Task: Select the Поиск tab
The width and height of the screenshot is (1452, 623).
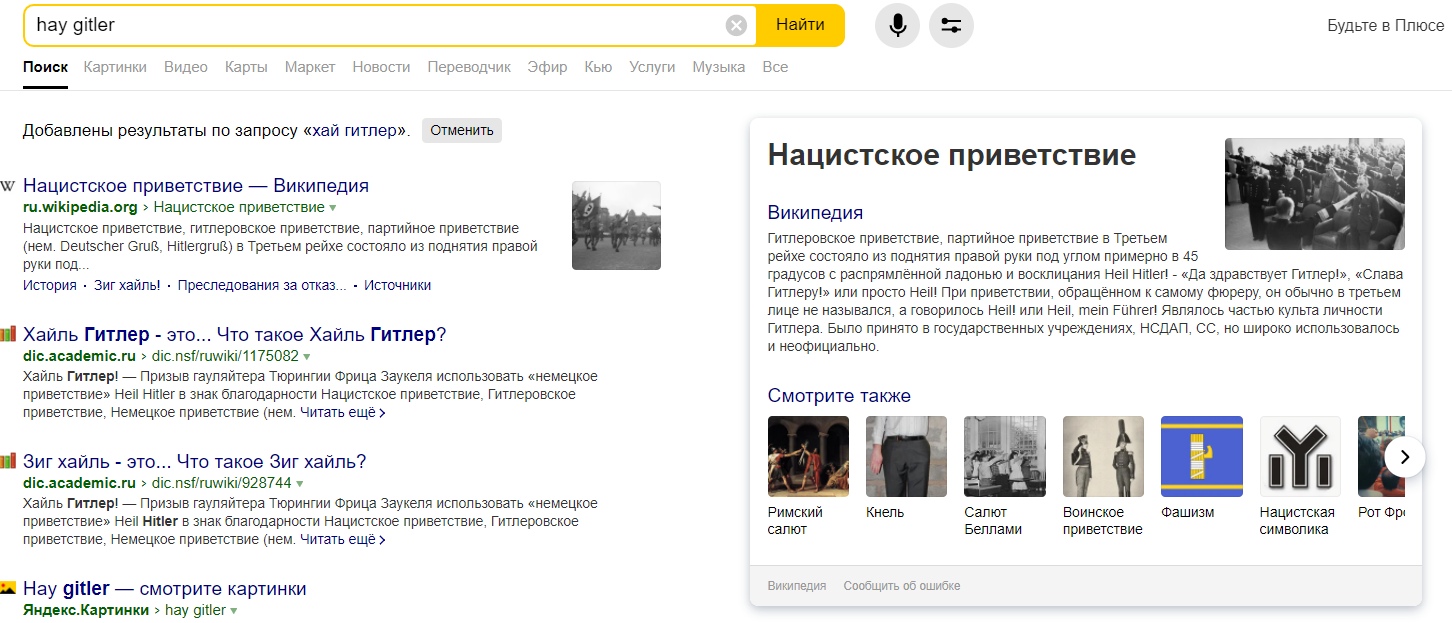Action: tap(45, 67)
